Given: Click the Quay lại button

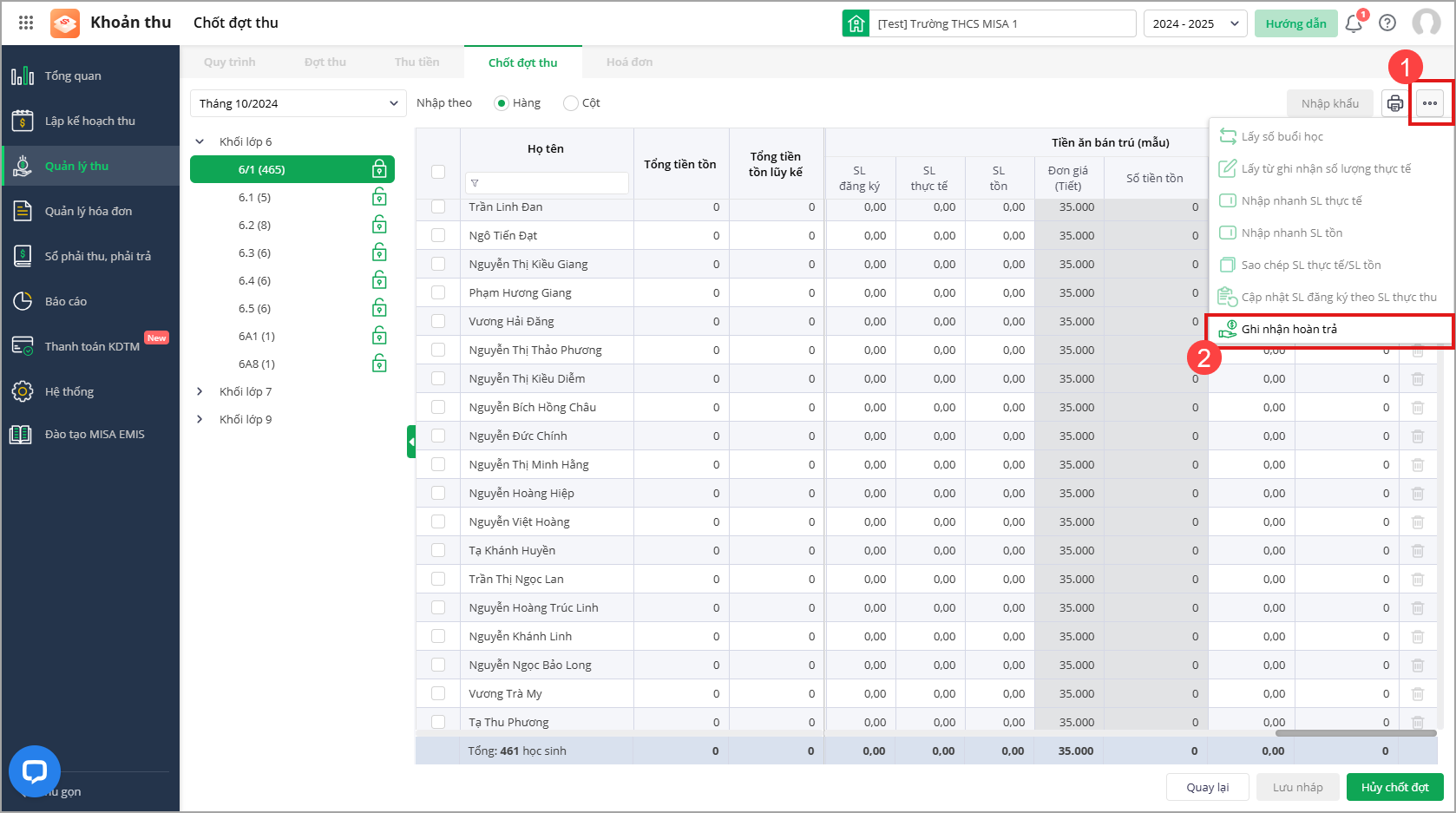Looking at the screenshot, I should [1207, 787].
